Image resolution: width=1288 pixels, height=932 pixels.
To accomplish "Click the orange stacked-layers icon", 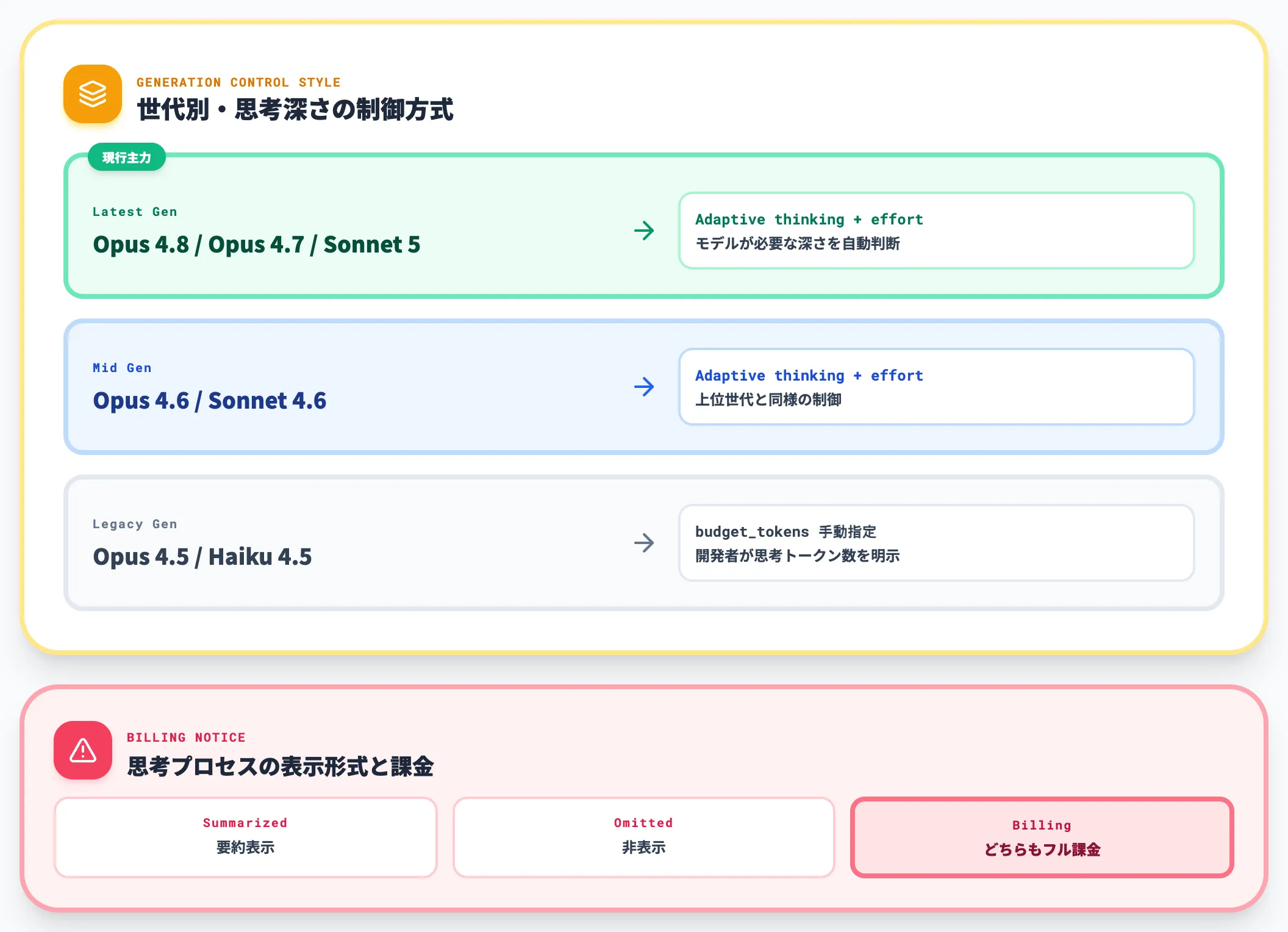I will coord(93,94).
